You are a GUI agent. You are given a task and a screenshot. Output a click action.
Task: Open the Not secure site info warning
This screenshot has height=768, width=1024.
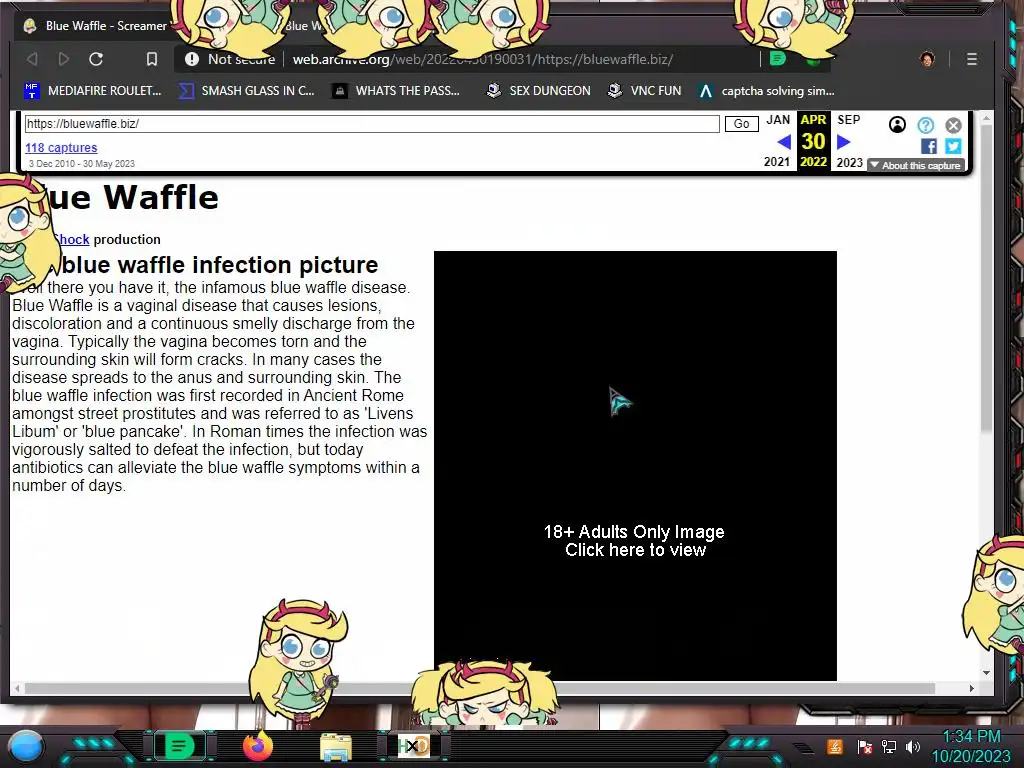(x=230, y=59)
